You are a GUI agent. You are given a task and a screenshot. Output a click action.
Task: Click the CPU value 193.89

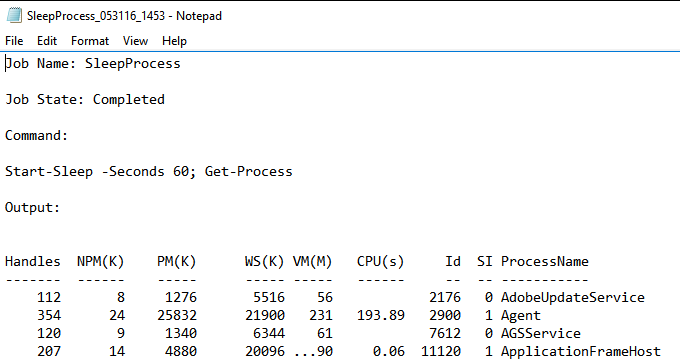pos(381,316)
